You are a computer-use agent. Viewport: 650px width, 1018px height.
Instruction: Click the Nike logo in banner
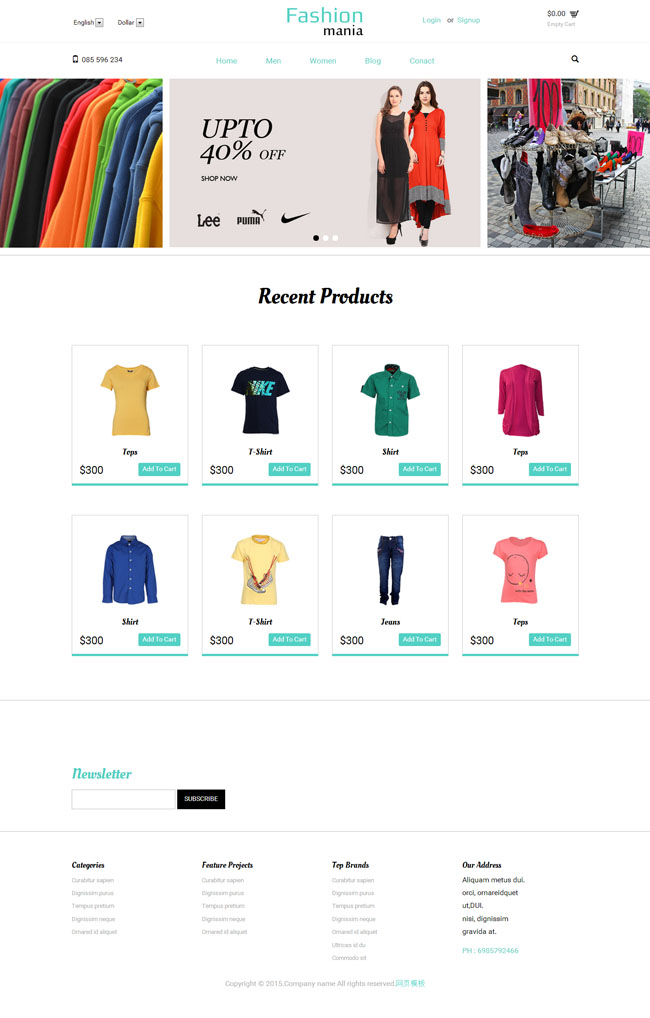pyautogui.click(x=295, y=217)
